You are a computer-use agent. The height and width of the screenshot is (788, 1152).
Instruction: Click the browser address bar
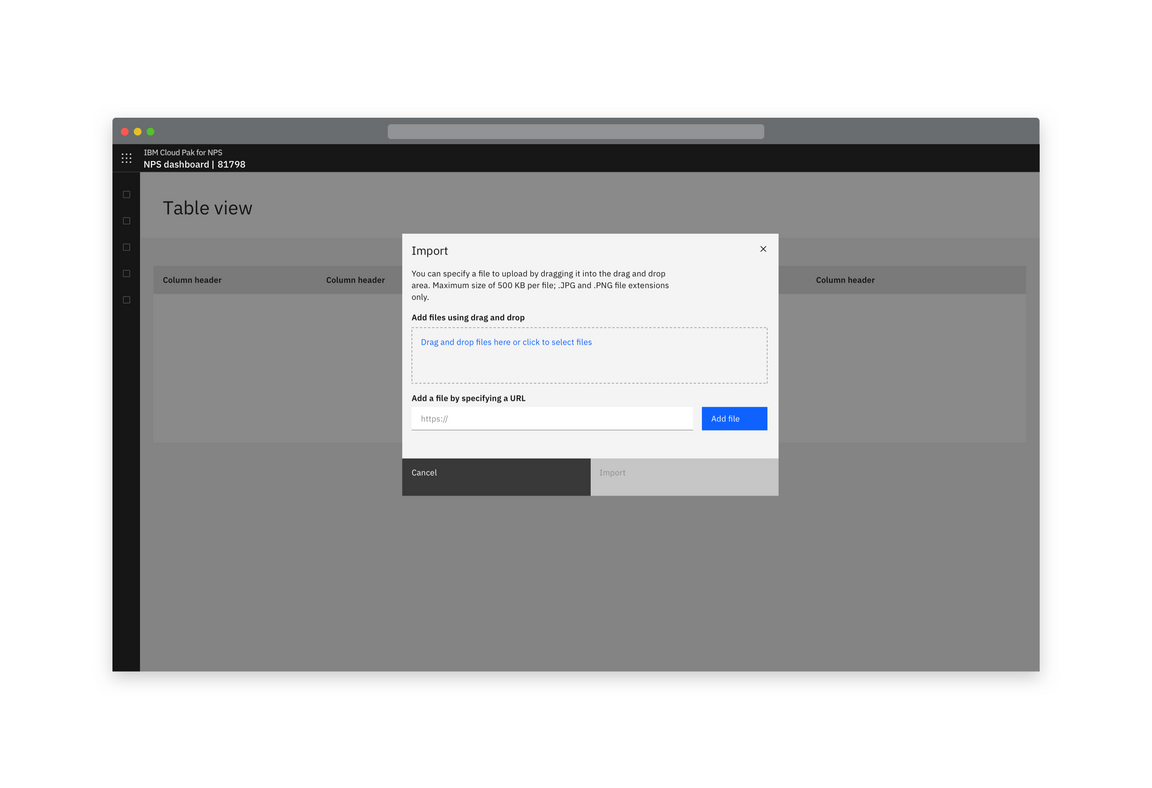tap(575, 131)
